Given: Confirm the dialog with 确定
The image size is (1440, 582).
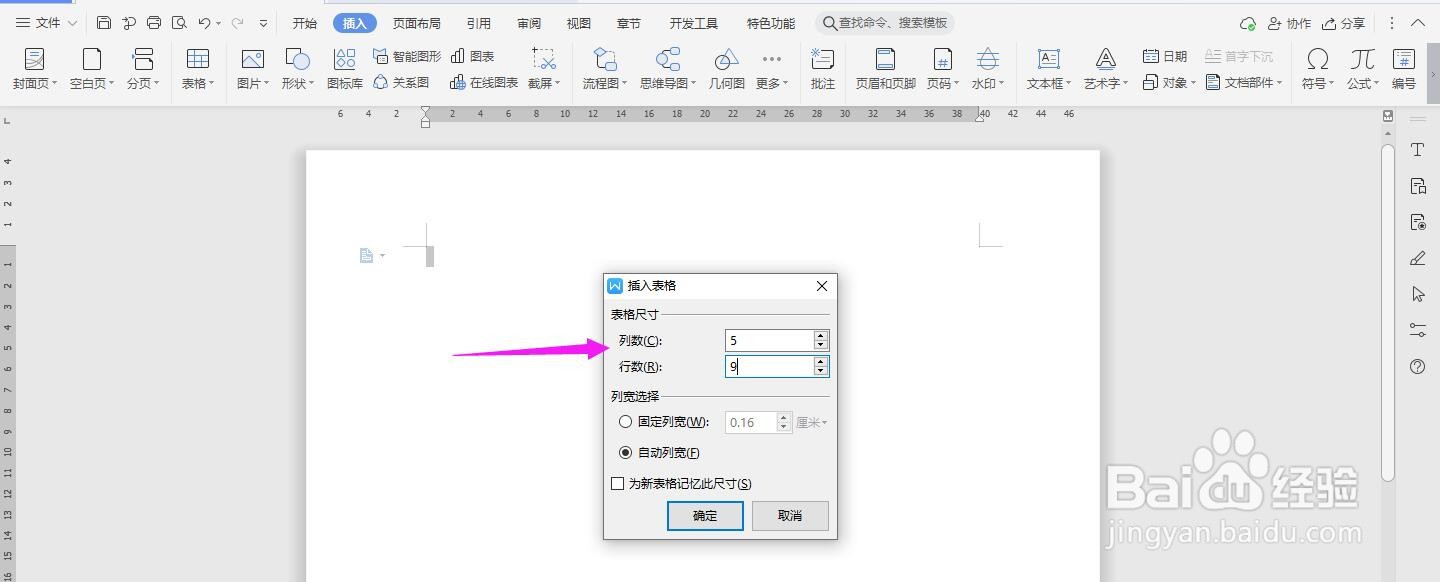Looking at the screenshot, I should 705,516.
